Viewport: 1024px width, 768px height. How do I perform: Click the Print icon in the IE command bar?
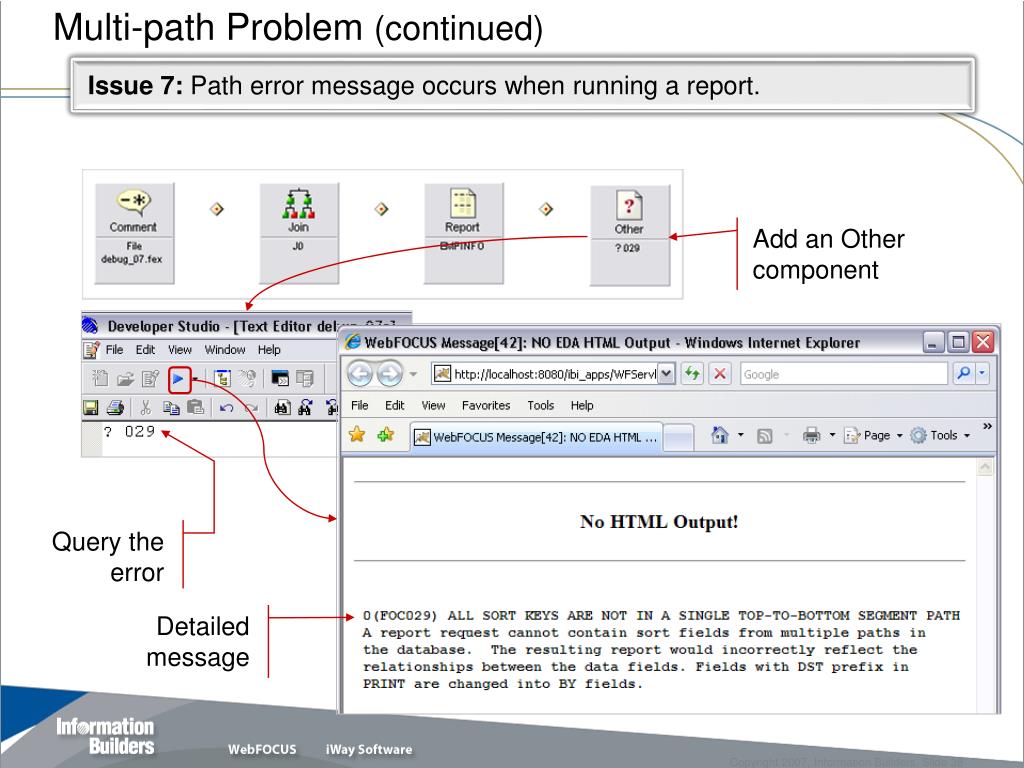[812, 435]
